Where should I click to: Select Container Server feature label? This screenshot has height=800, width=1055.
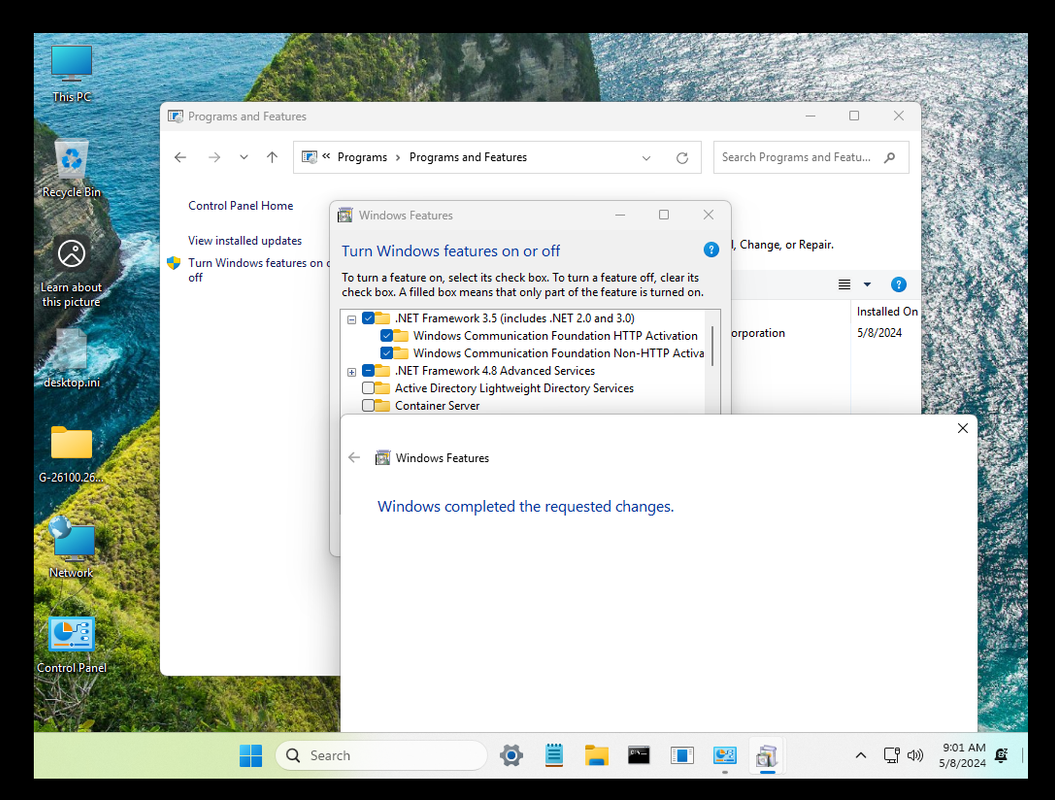tap(437, 406)
